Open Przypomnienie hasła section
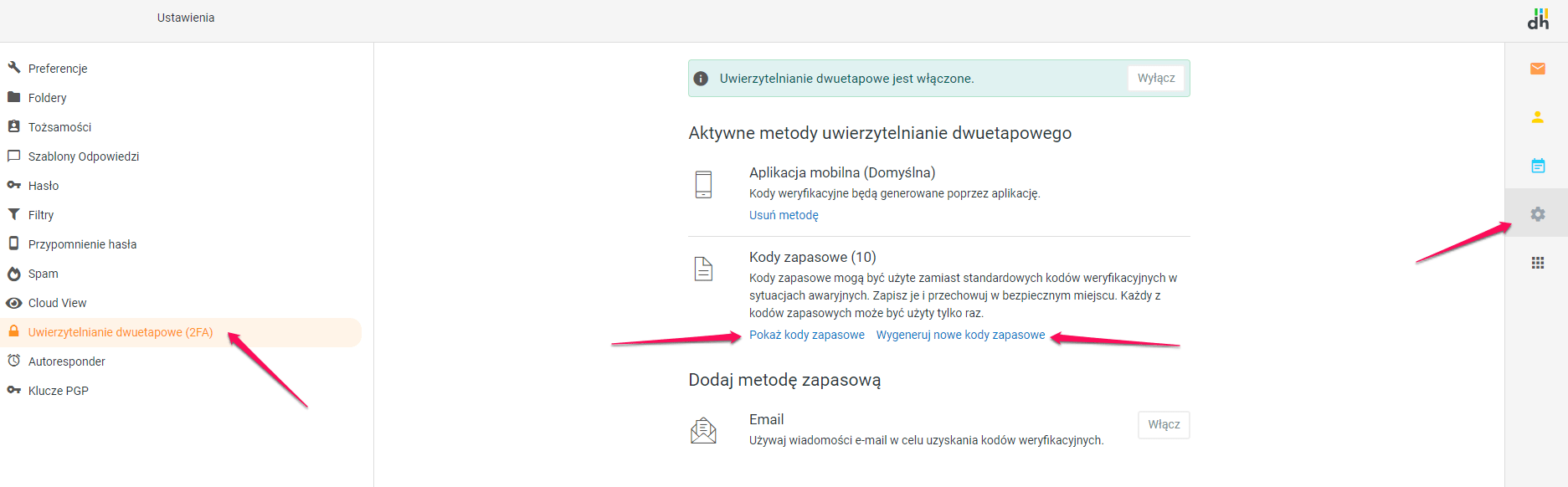The width and height of the screenshot is (1568, 487). (x=83, y=244)
